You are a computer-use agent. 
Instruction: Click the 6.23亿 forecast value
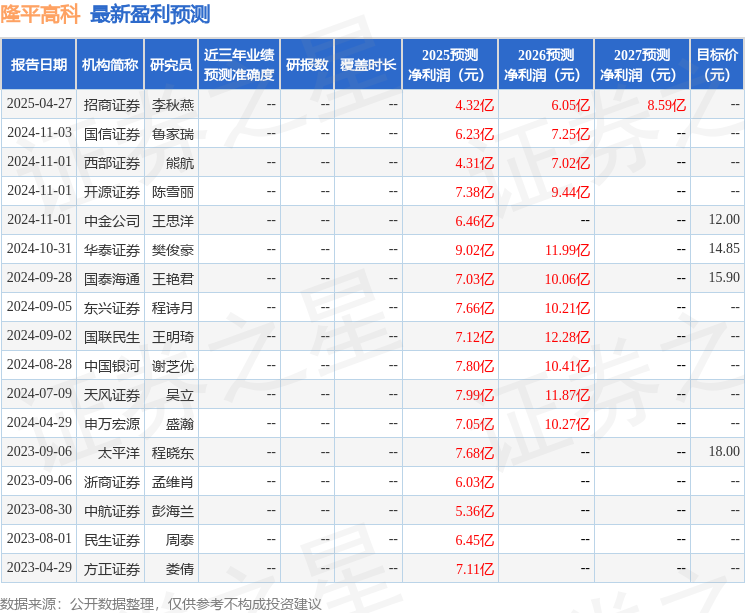click(474, 134)
